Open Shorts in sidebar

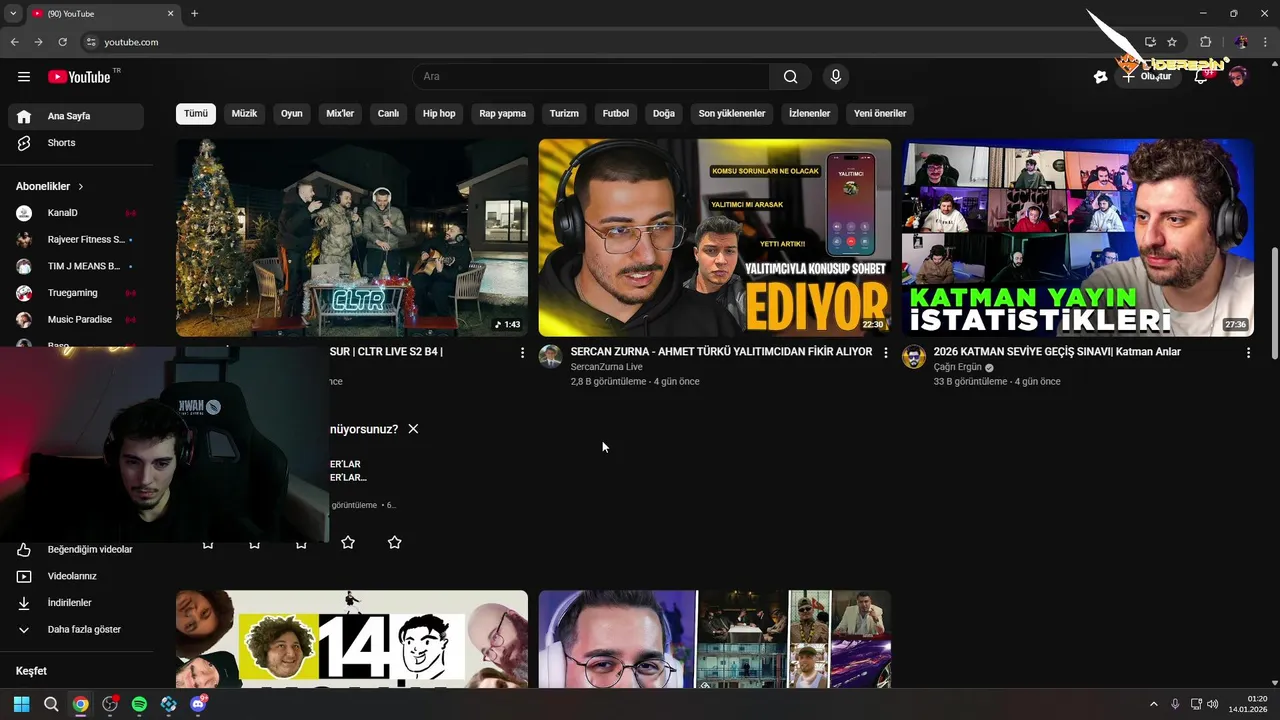pyautogui.click(x=76, y=143)
